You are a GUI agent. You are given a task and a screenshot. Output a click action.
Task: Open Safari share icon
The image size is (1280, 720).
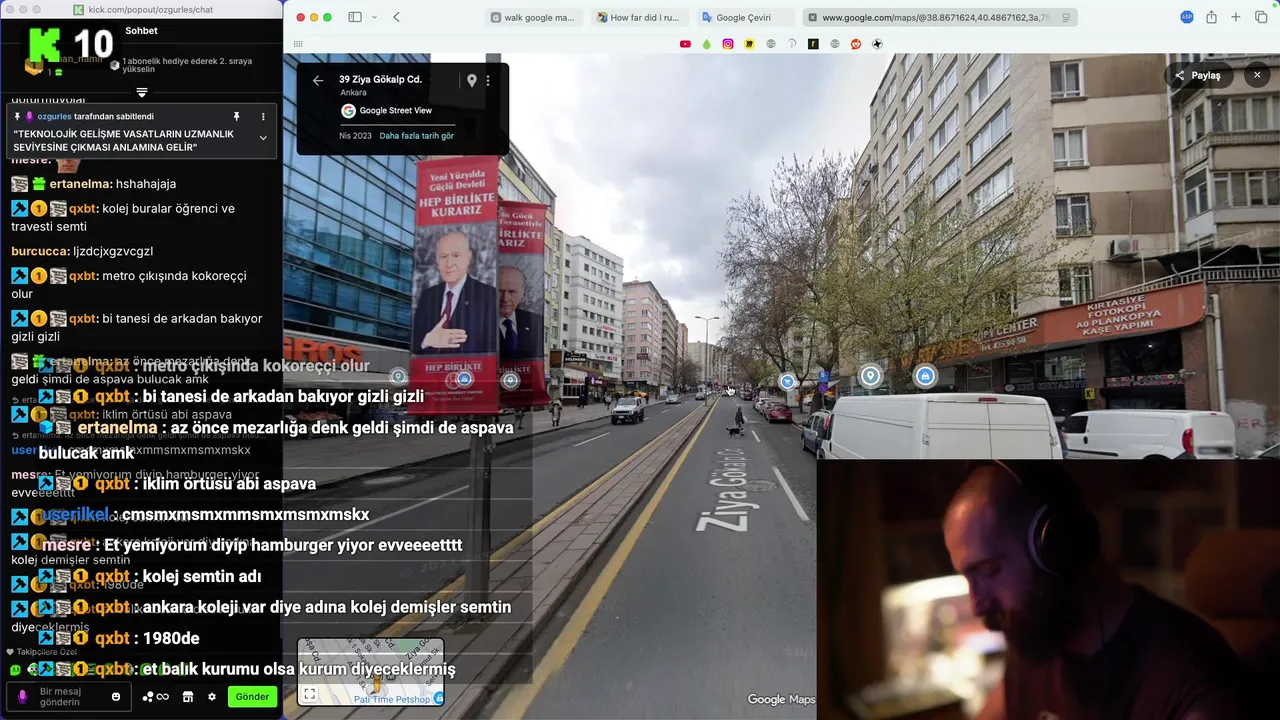(1211, 17)
